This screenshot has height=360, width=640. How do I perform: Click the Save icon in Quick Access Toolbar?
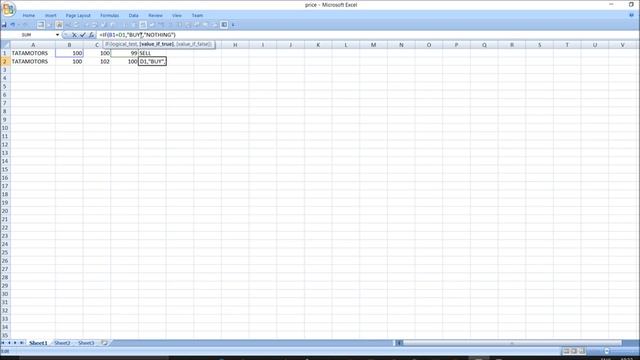[x=4, y=25]
